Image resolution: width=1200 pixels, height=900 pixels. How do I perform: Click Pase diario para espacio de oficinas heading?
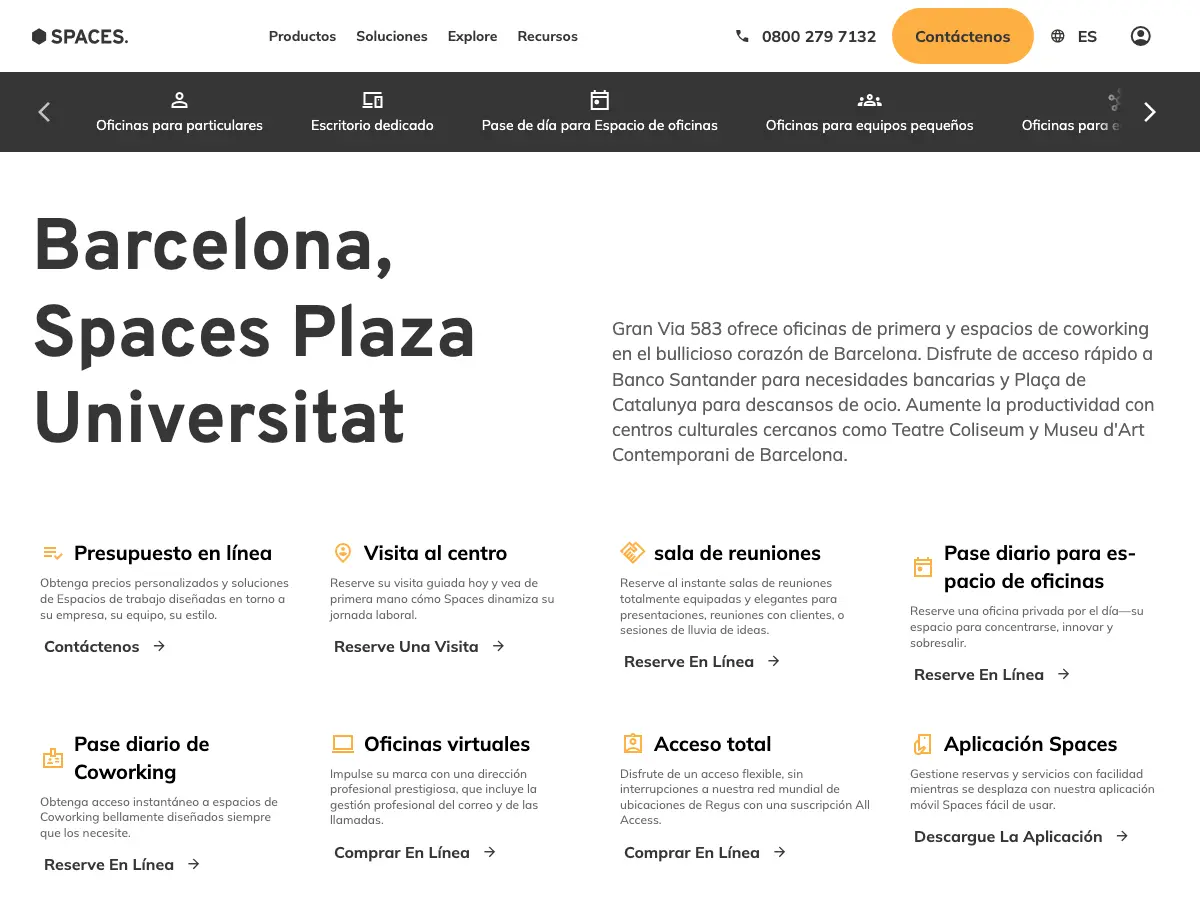coord(1040,567)
